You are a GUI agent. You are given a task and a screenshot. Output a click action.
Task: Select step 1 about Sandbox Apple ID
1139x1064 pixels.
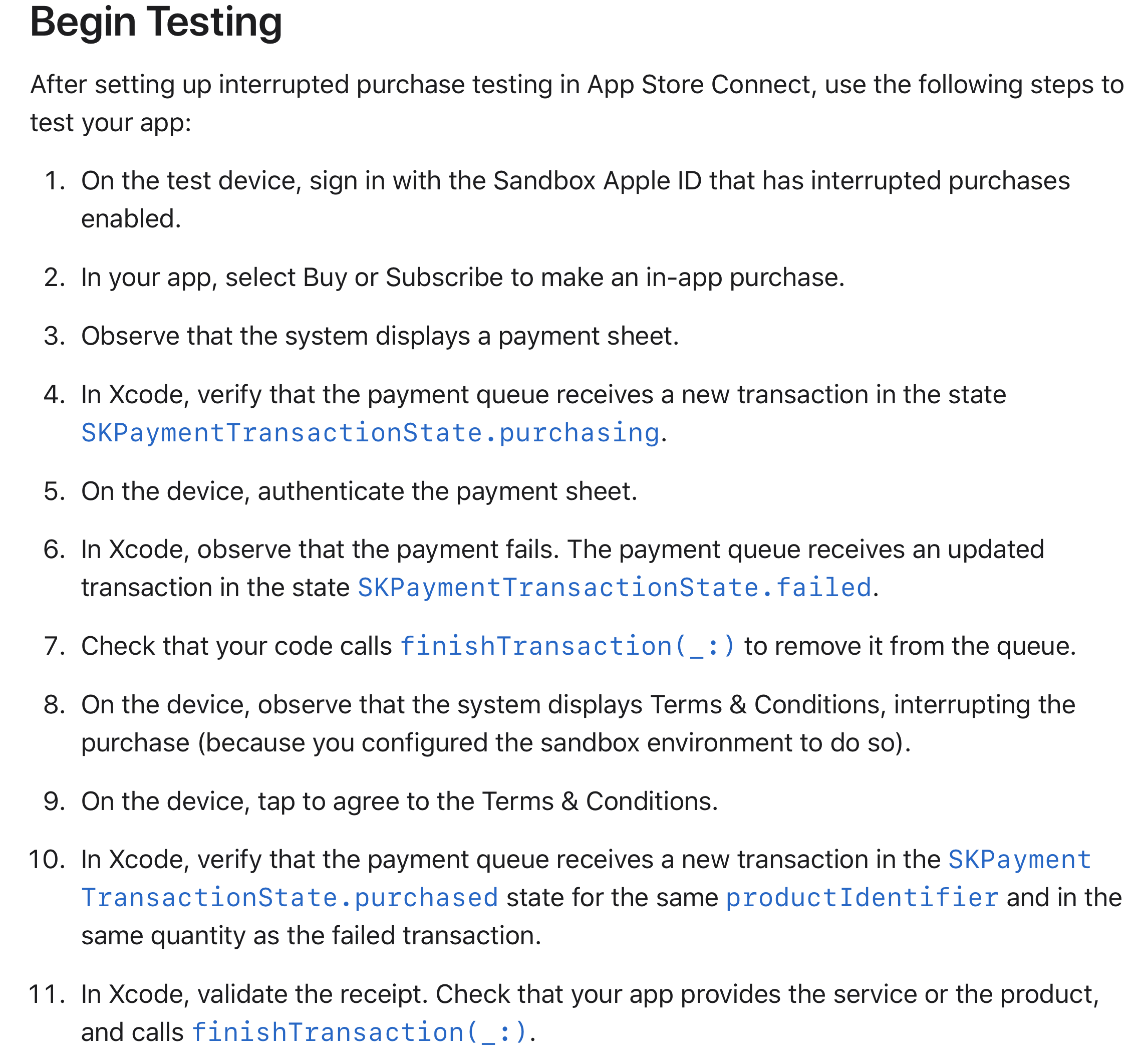575,199
